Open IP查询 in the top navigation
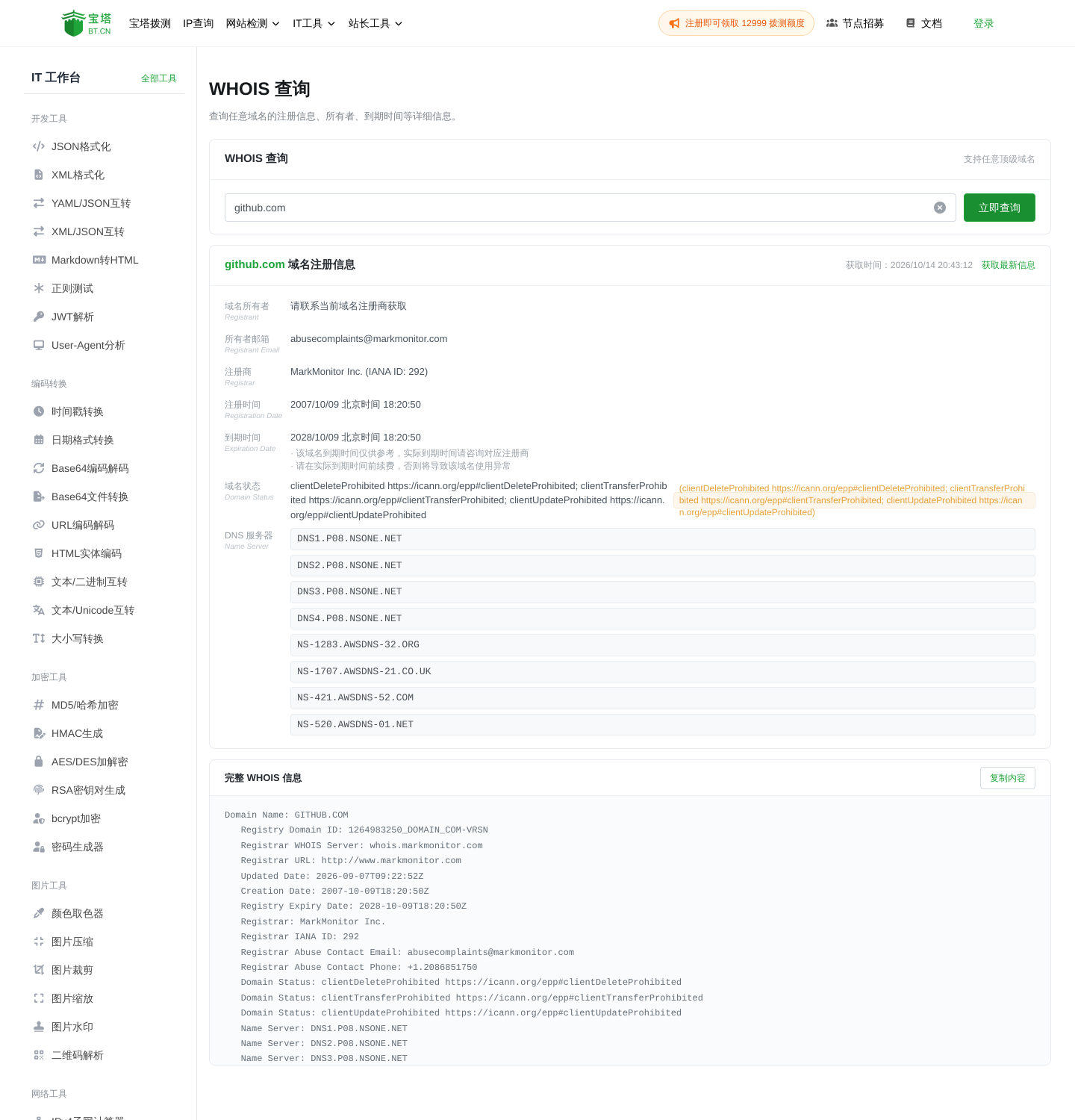1075x1120 pixels. [x=199, y=23]
